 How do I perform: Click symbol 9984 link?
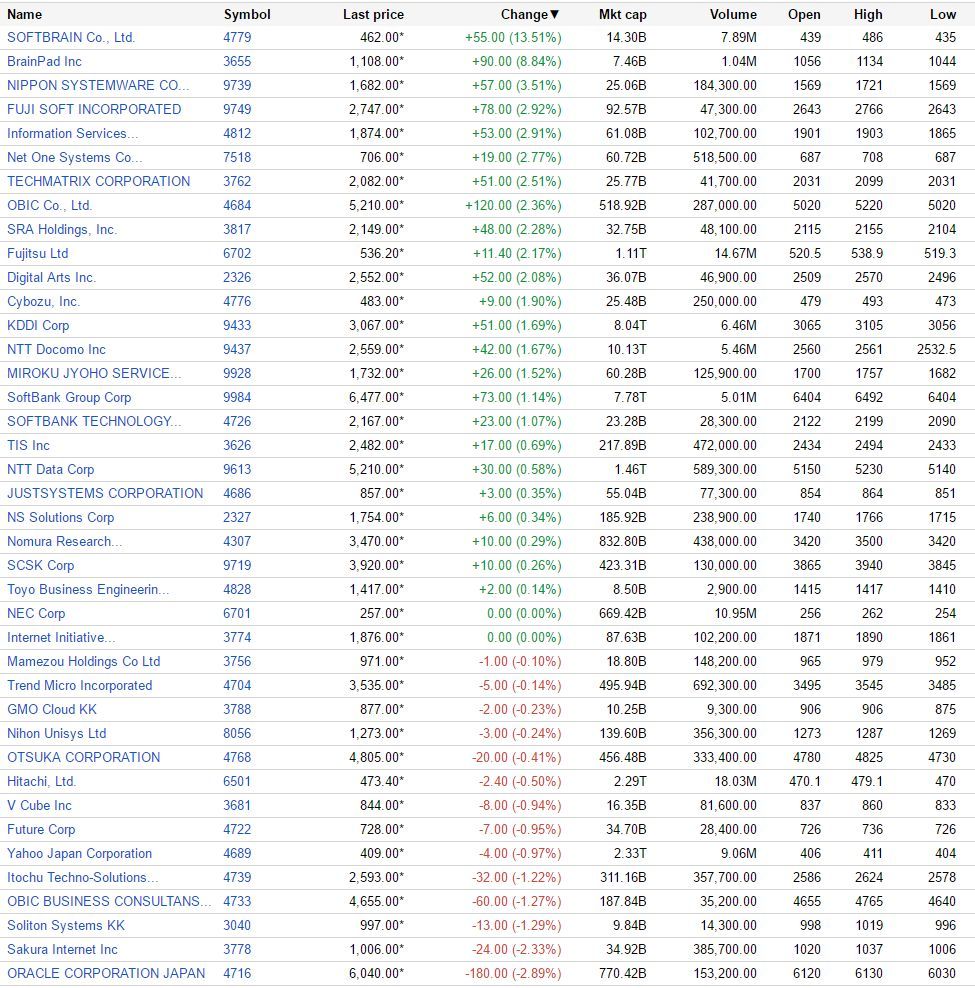point(237,398)
